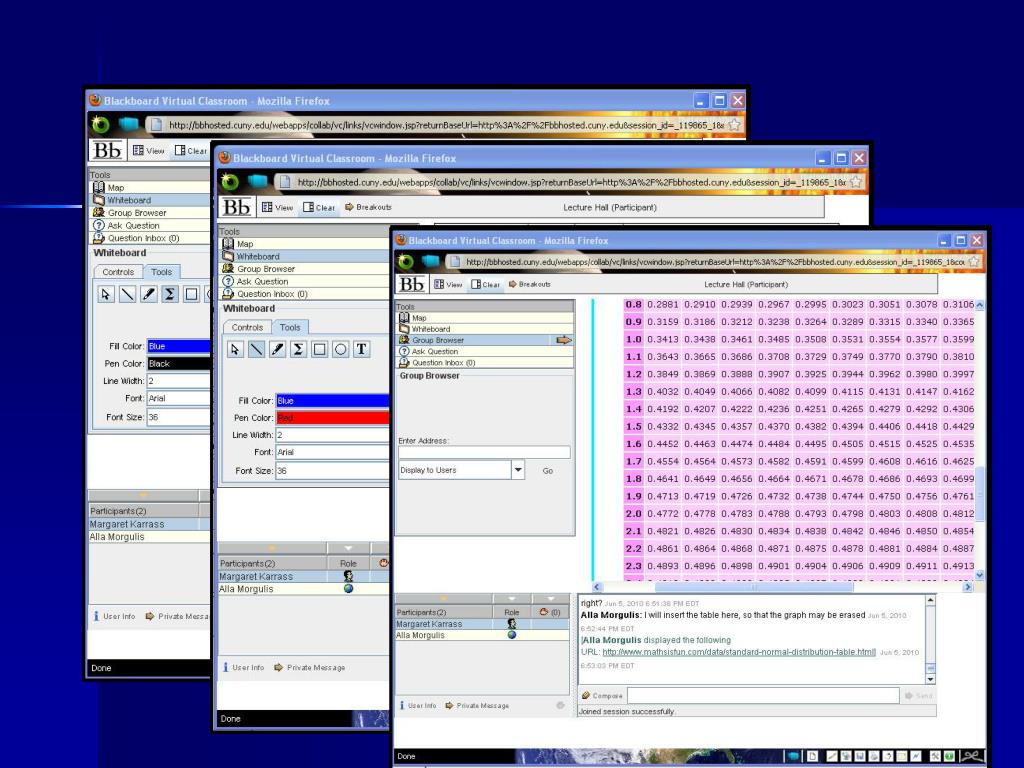Select square shape tool in middle window
1024x768 pixels.
(319, 349)
